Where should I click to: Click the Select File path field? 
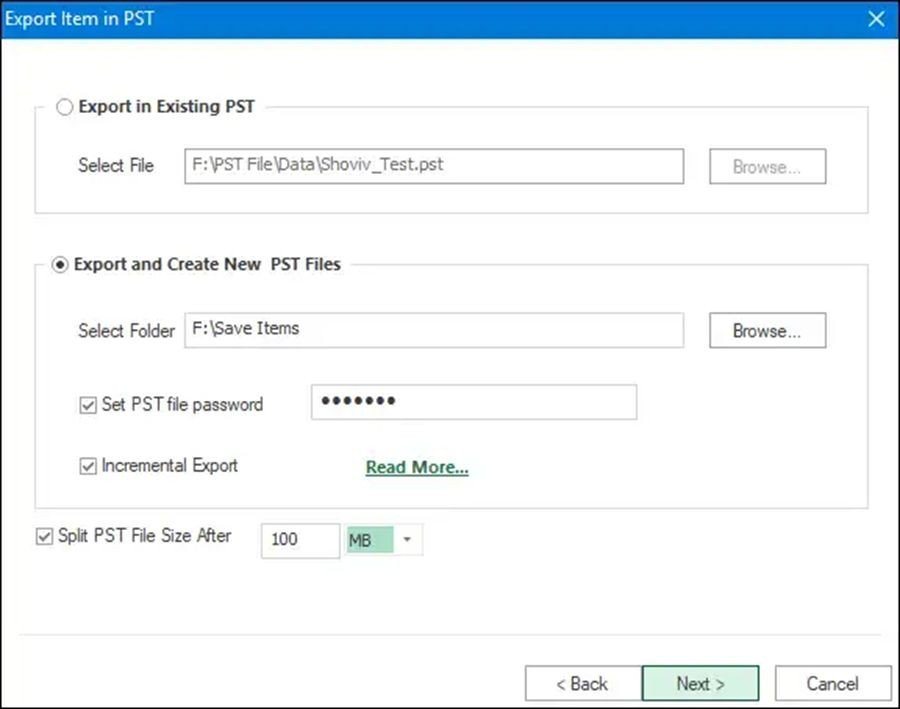[434, 166]
